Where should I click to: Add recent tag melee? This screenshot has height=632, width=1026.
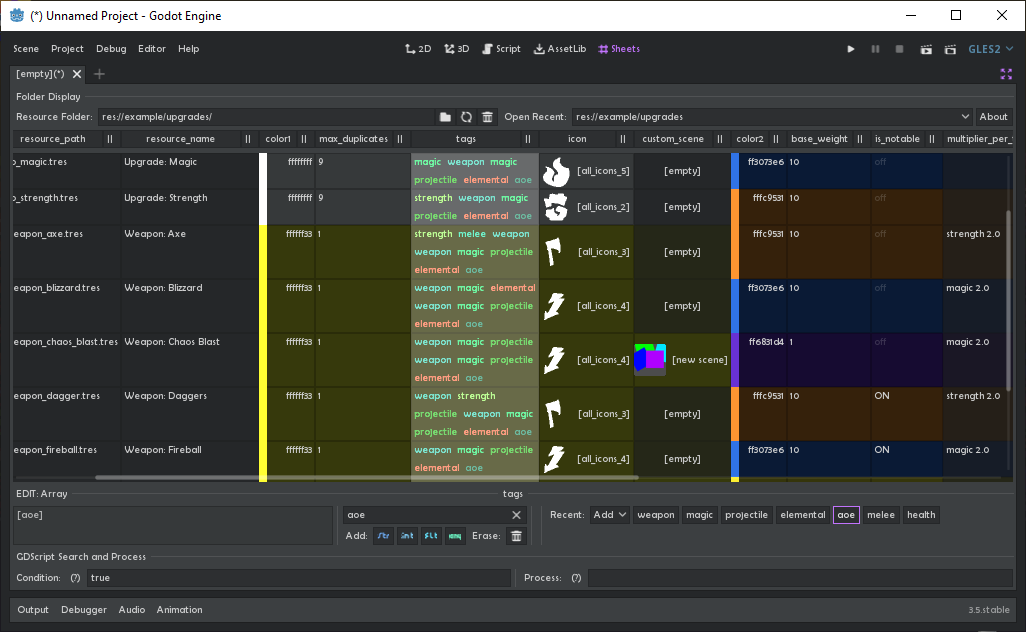pos(881,515)
